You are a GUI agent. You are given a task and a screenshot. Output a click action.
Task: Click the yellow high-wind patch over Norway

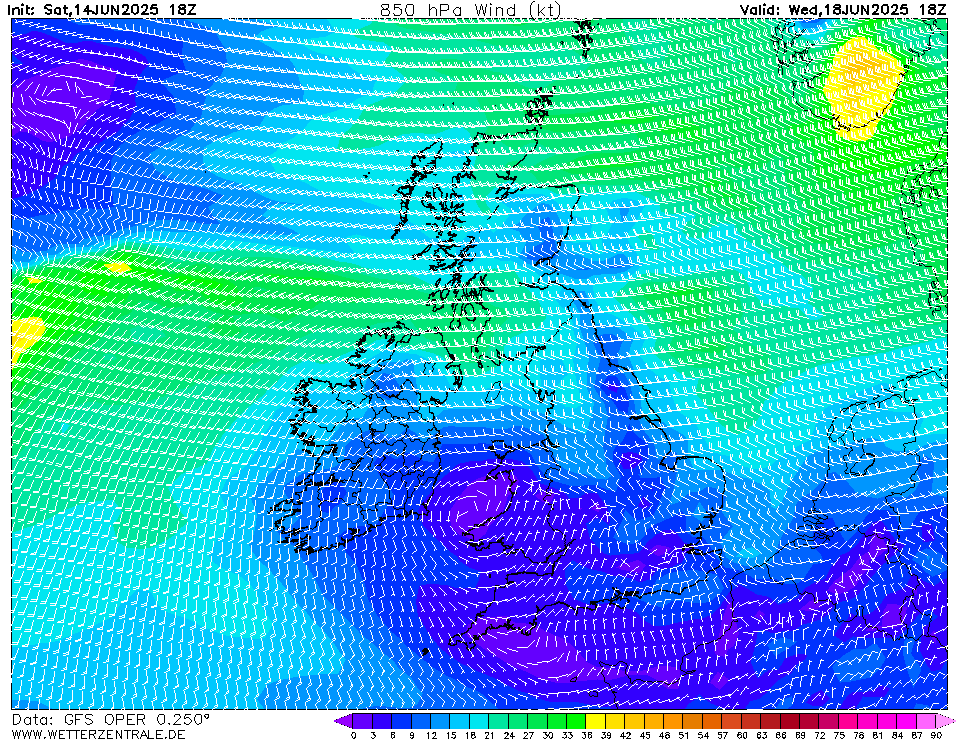[x=861, y=89]
